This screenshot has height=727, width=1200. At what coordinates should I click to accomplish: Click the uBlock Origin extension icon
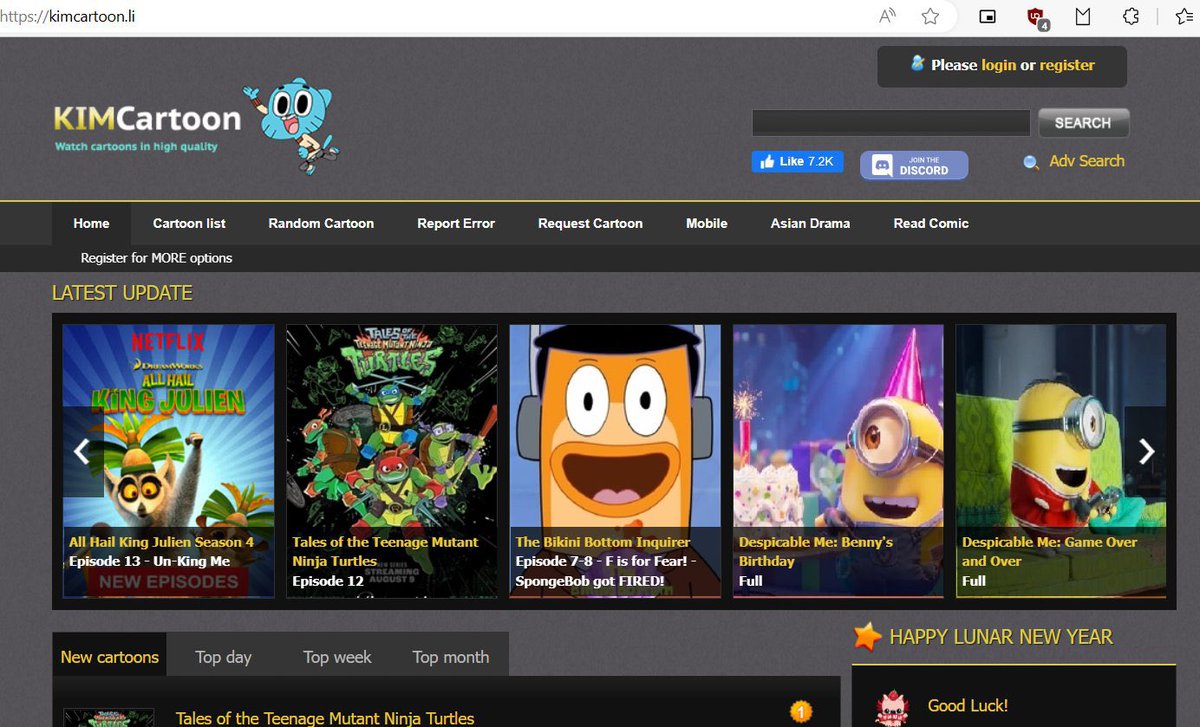coord(1037,17)
